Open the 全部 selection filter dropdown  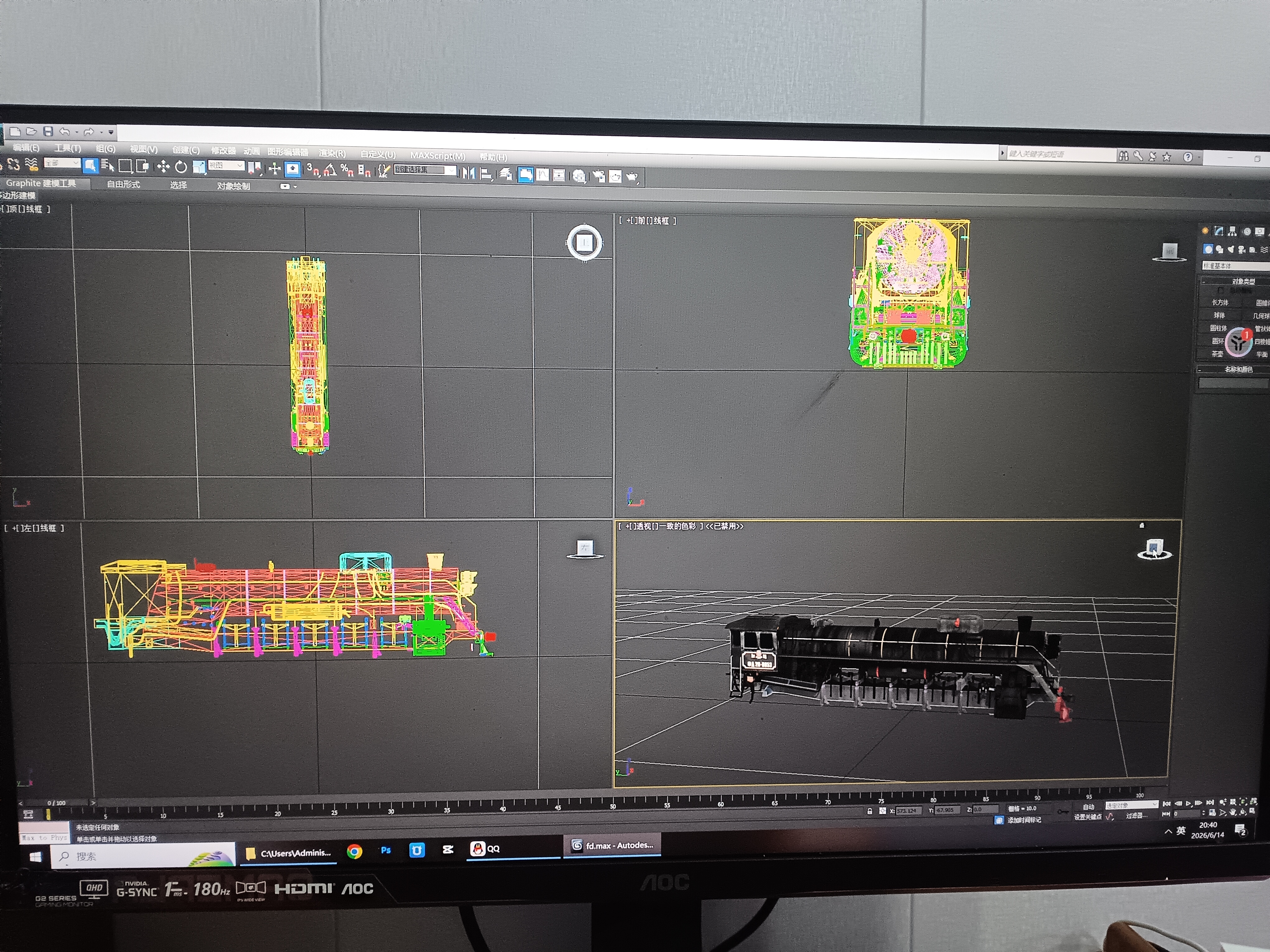[x=62, y=163]
